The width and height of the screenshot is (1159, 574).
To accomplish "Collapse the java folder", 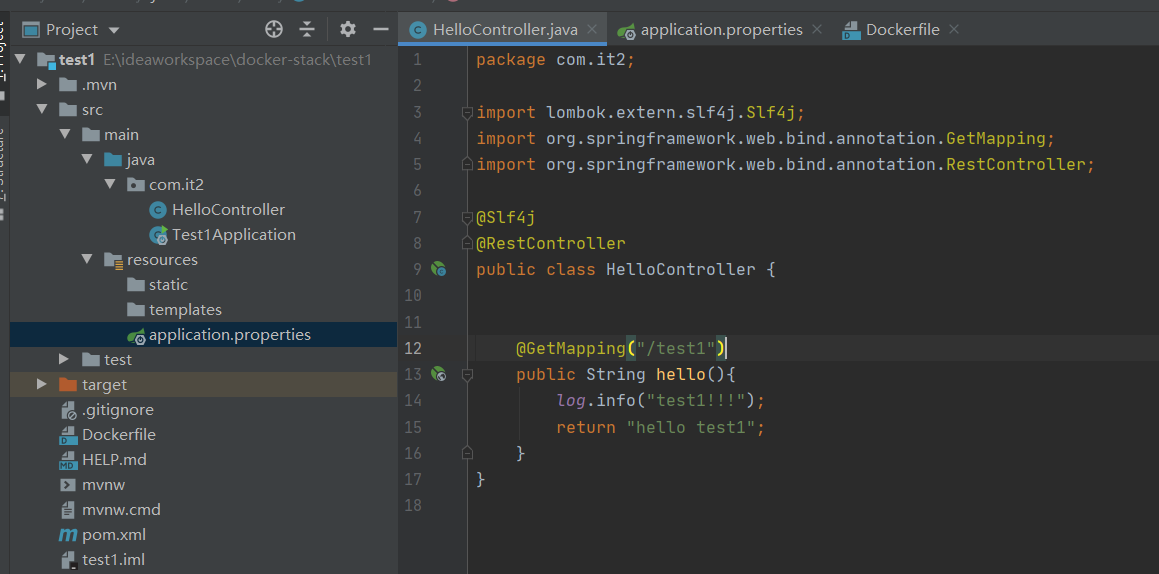I will pyautogui.click(x=87, y=160).
